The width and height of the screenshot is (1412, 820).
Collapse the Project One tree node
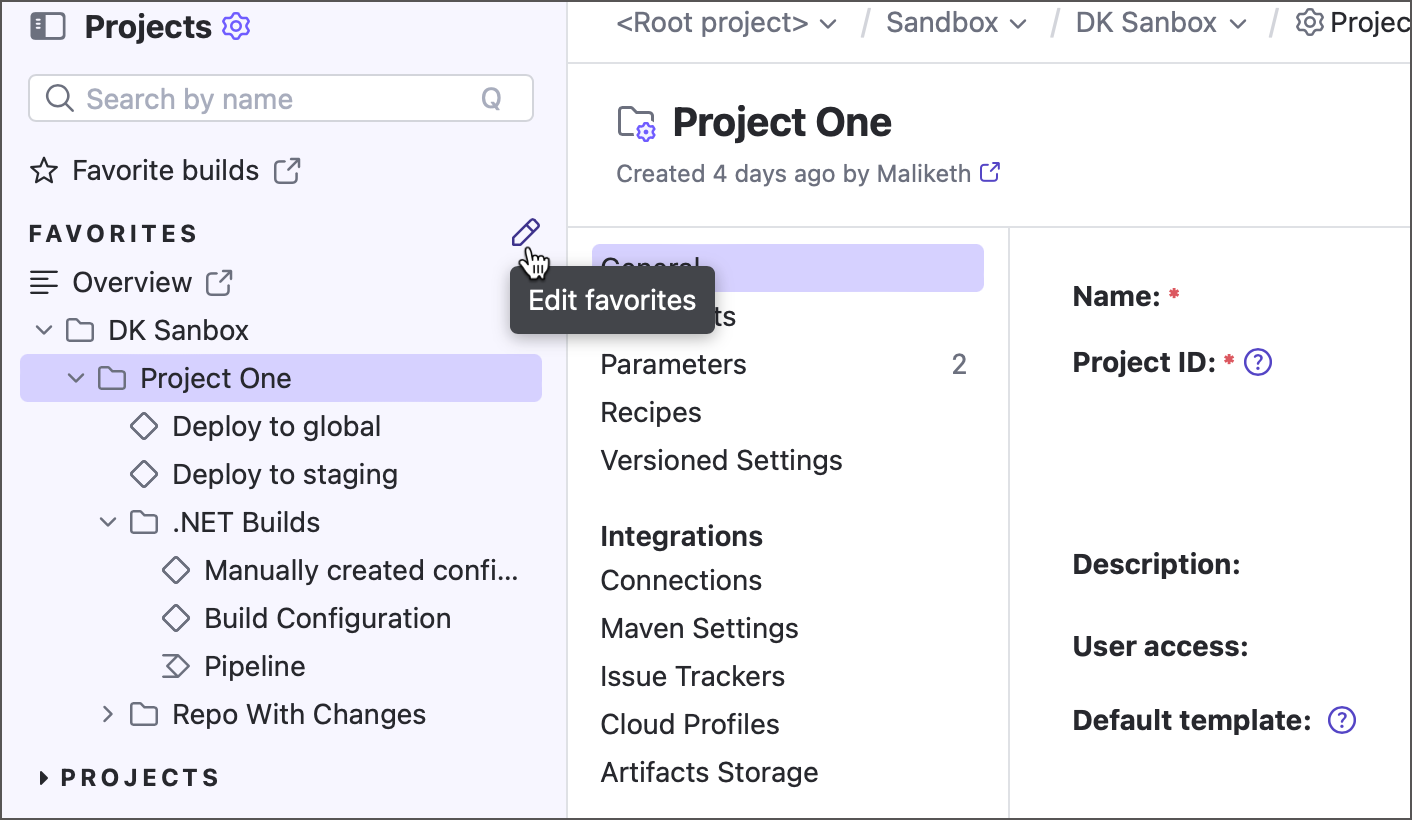click(75, 379)
